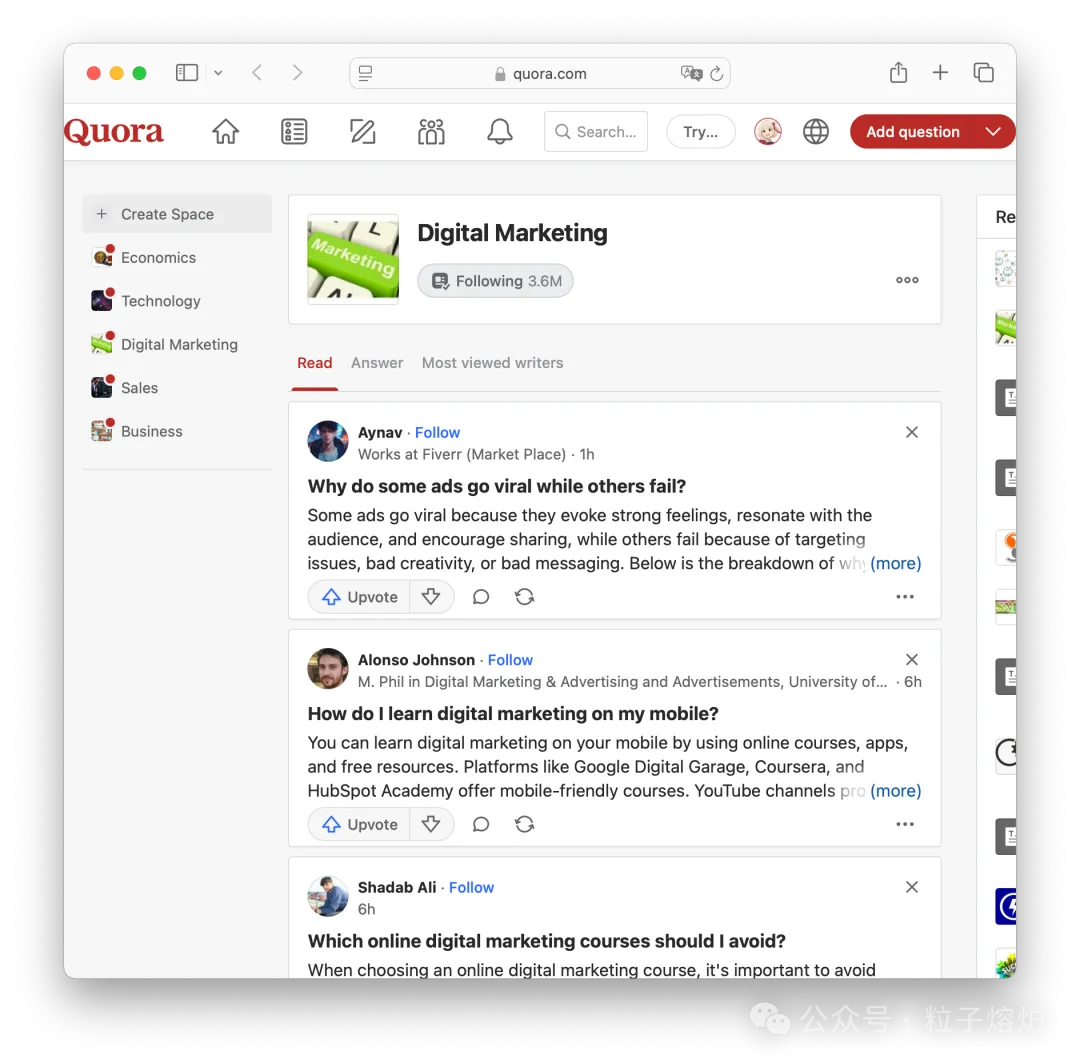Image resolution: width=1080 pixels, height=1063 pixels.
Task: Open more options on Alonso Johnson's answer
Action: pyautogui.click(x=905, y=824)
